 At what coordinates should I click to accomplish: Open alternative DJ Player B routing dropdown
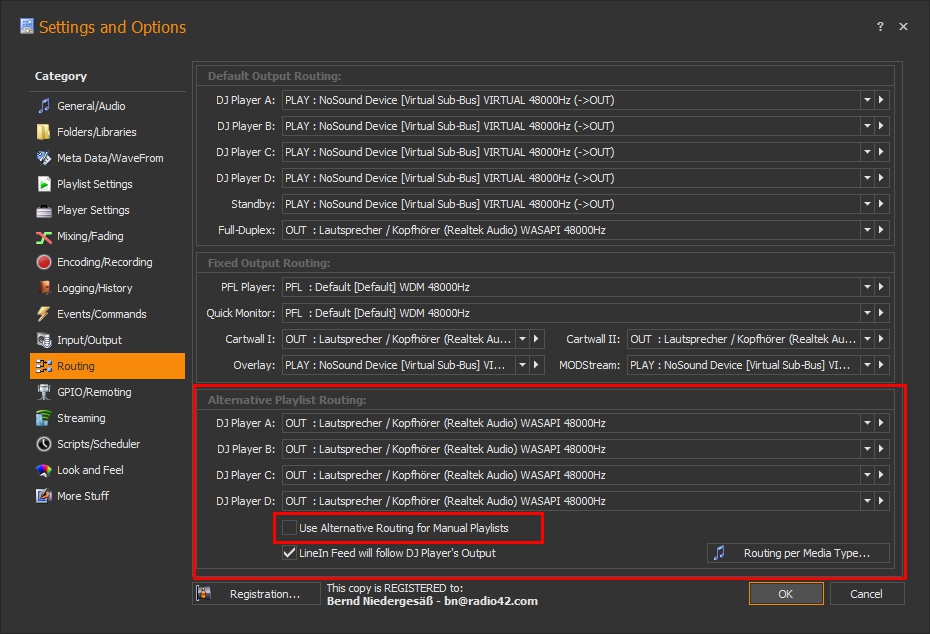(867, 449)
